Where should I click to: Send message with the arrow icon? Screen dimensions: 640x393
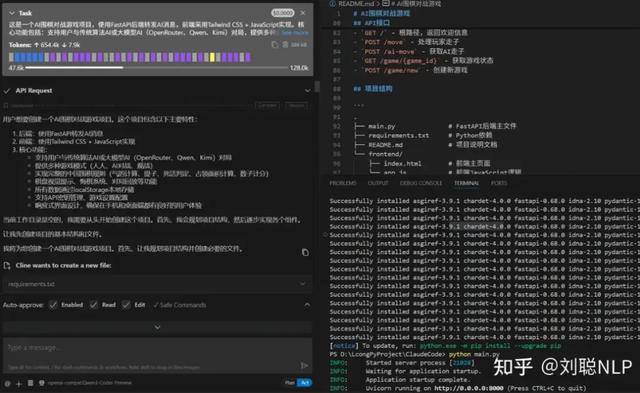point(304,365)
